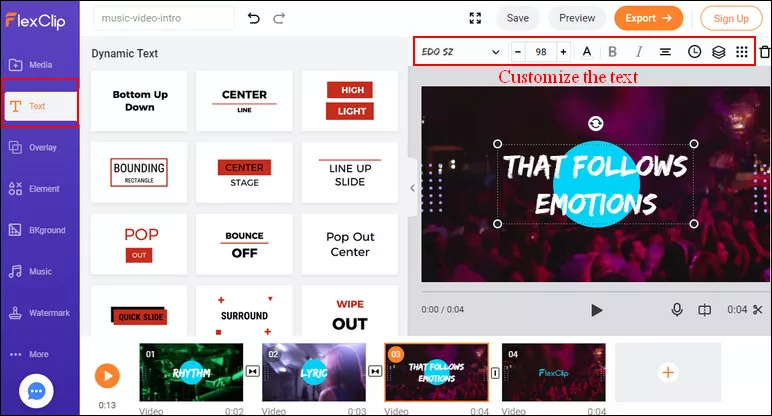
Task: Open the text position grid icon
Action: (x=742, y=52)
